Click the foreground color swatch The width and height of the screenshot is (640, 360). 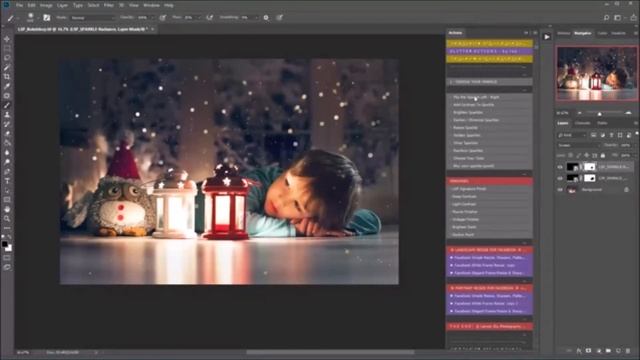4,244
